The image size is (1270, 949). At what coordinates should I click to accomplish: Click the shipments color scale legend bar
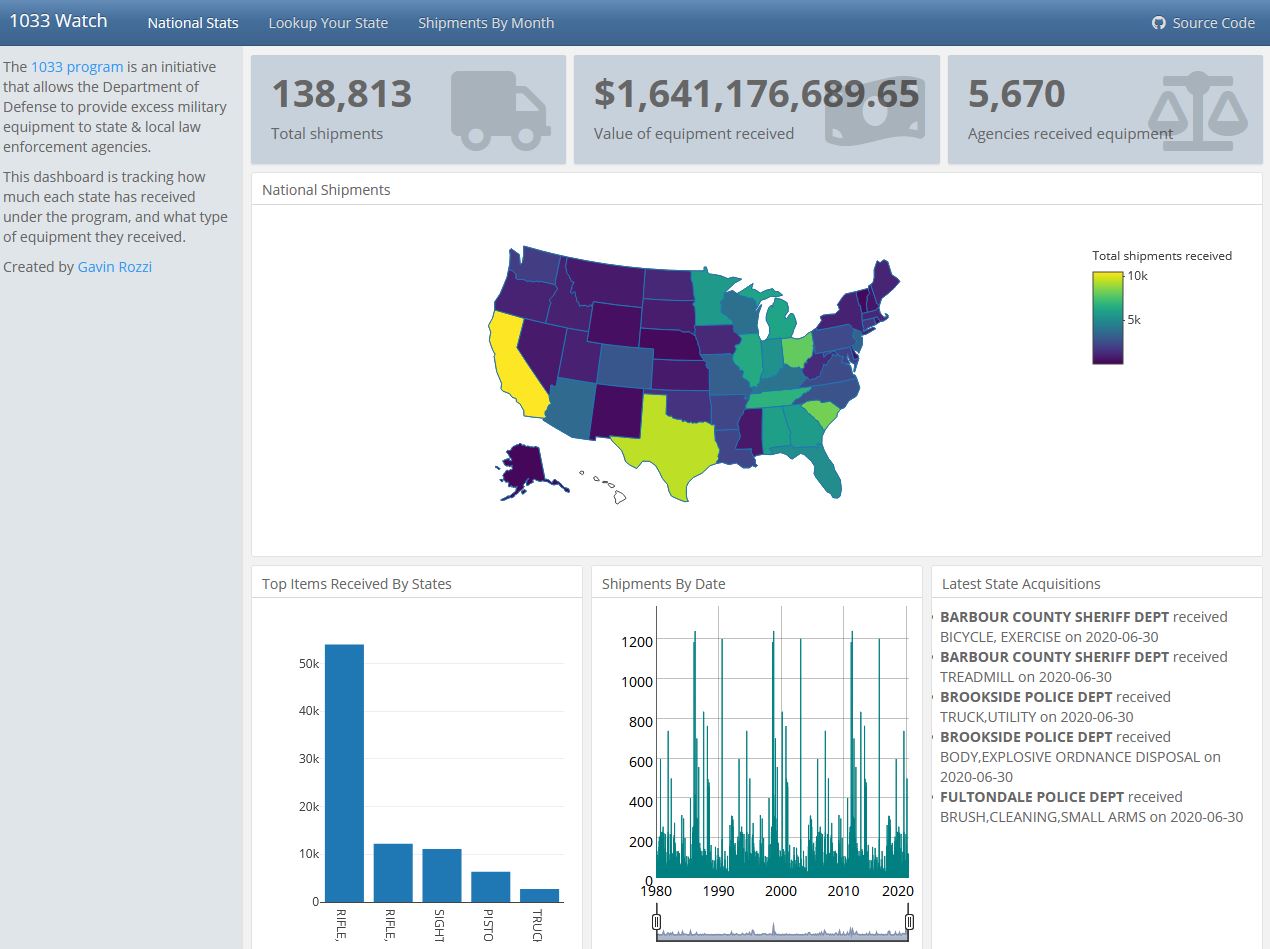[1107, 317]
